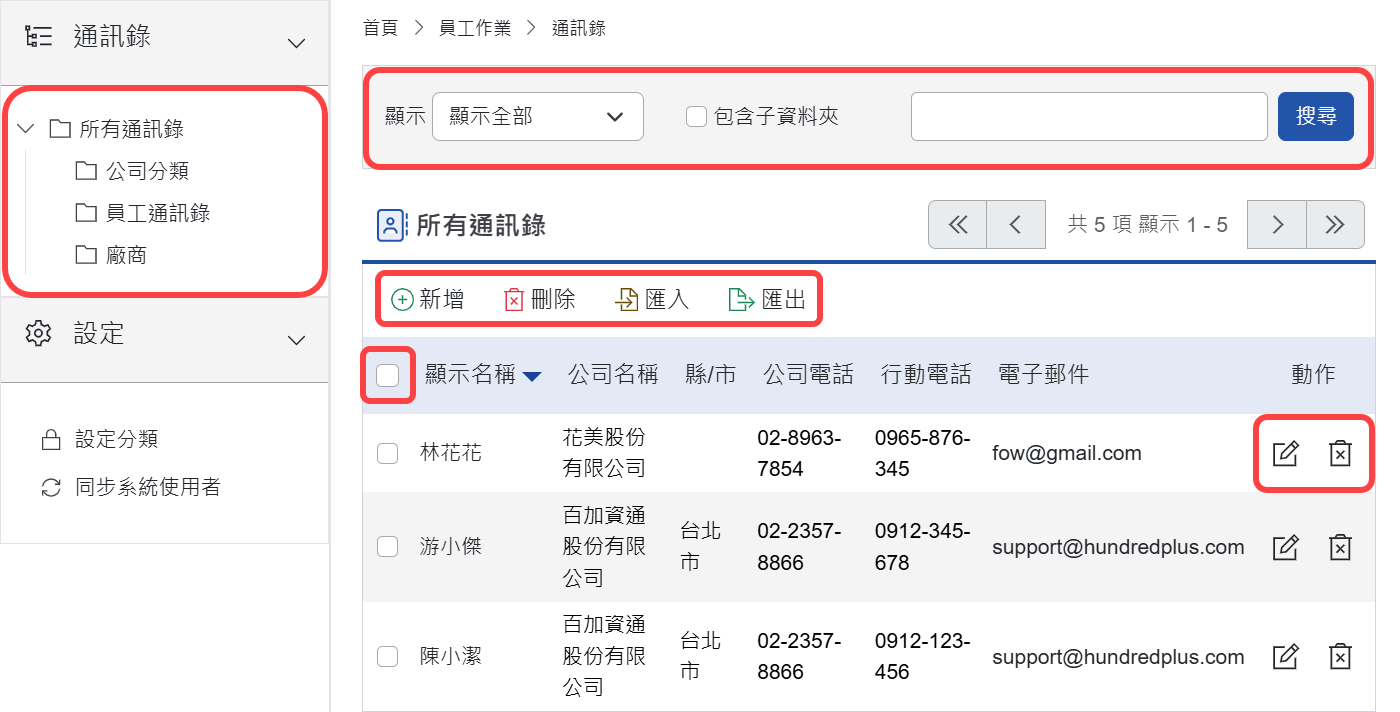Screen dimensions: 1400x712
Task: Go to last page of results
Action: click(x=1335, y=225)
